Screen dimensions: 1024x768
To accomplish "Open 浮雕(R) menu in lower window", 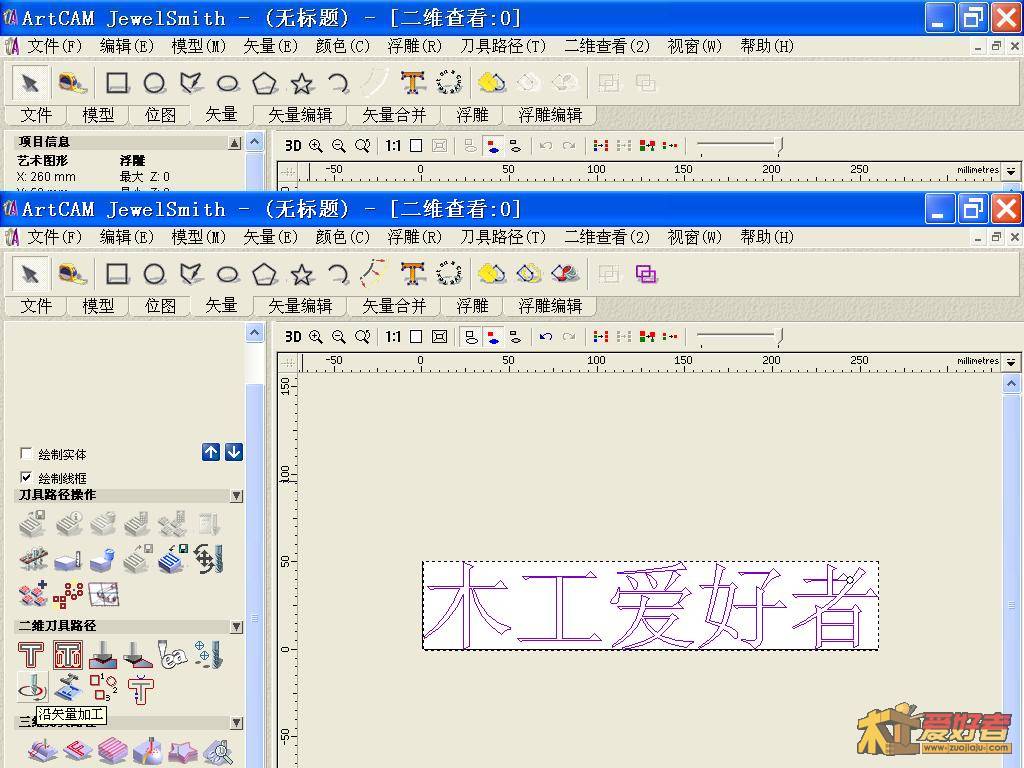I will (x=414, y=237).
